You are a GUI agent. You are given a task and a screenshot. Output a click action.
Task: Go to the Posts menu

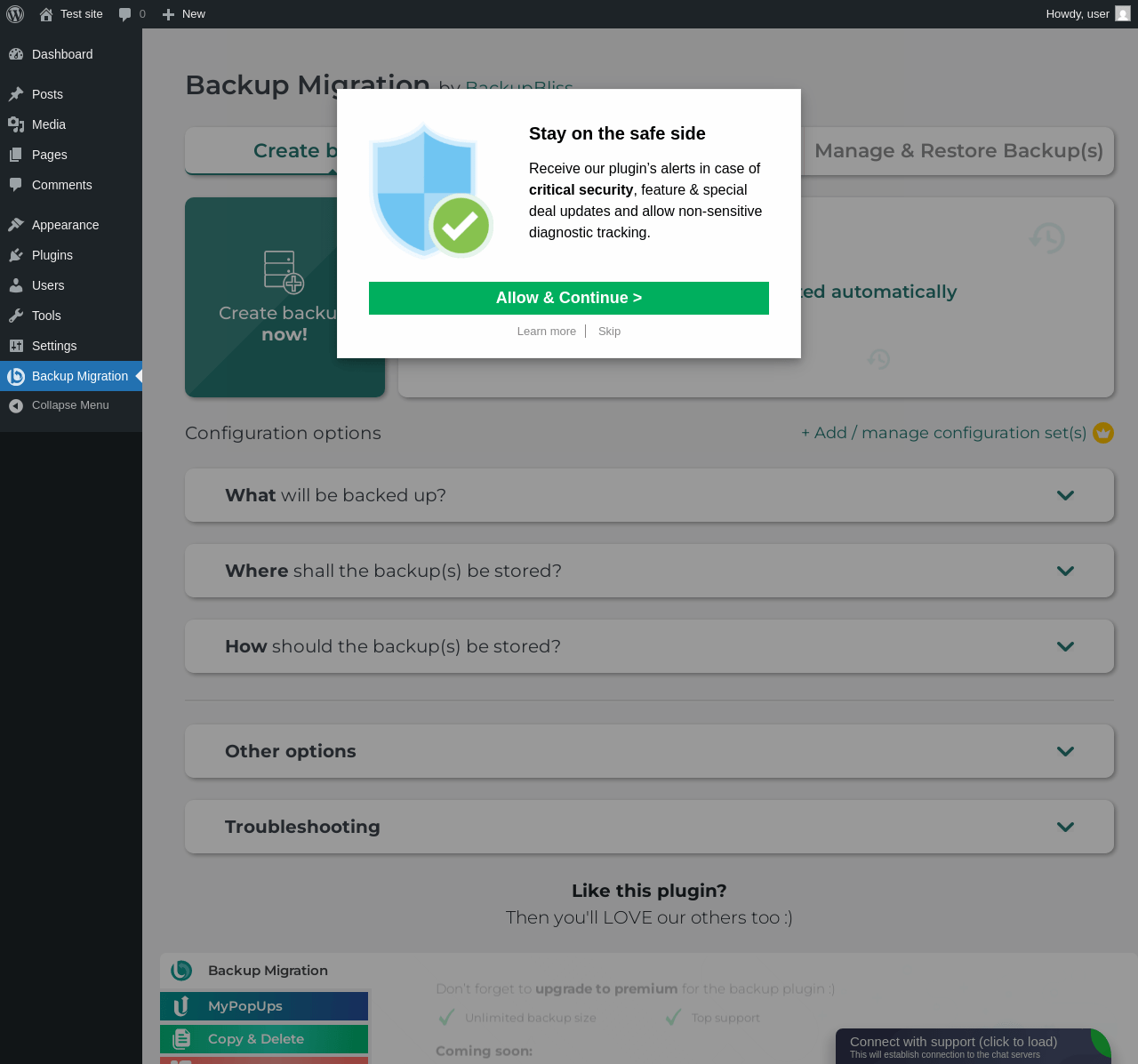point(71,94)
